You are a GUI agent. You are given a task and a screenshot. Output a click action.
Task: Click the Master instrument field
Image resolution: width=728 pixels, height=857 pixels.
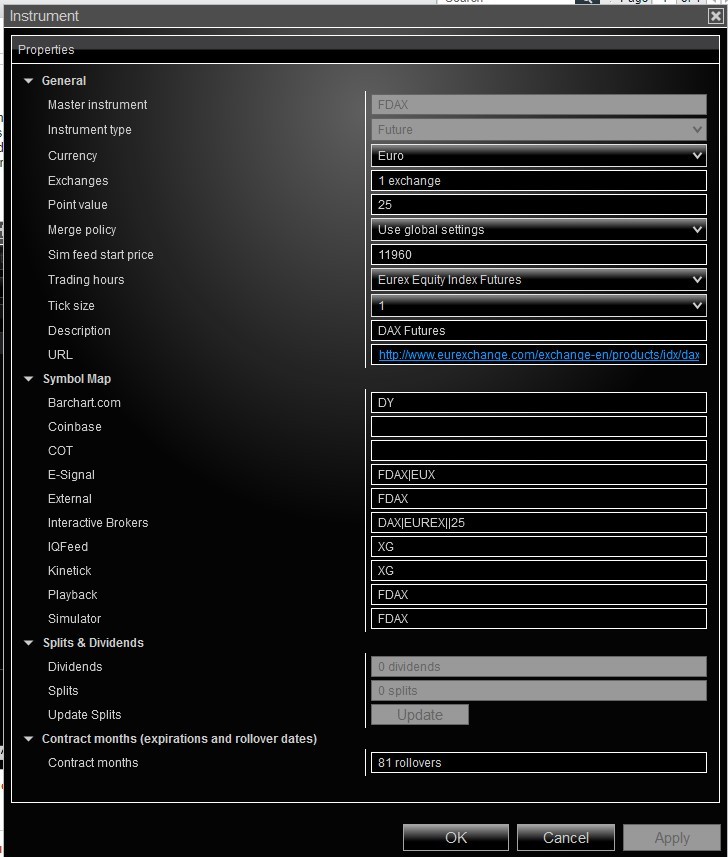click(538, 104)
